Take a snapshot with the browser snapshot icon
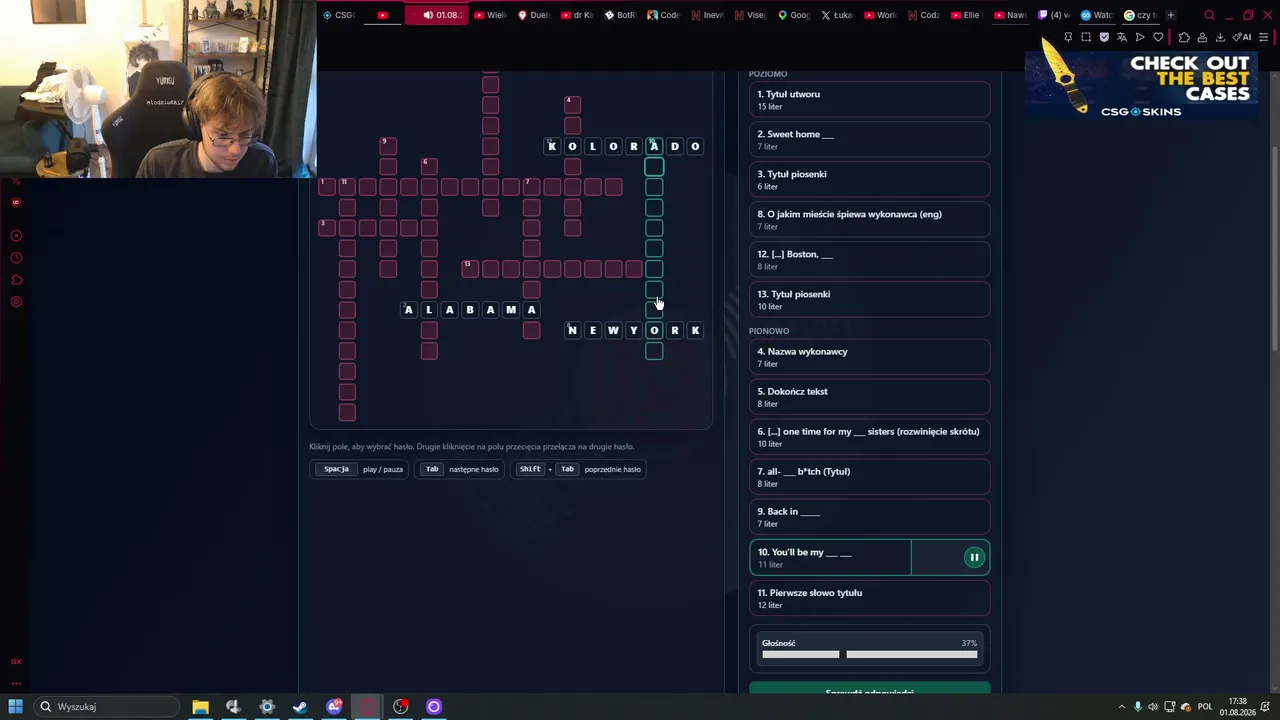The height and width of the screenshot is (720, 1280). click(x=1086, y=37)
